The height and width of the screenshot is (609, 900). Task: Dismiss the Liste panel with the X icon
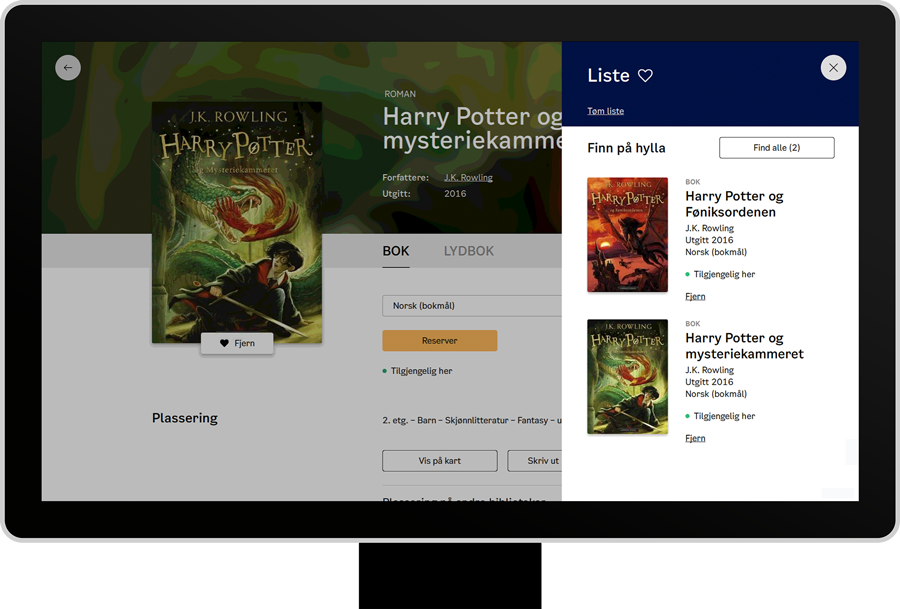pyautogui.click(x=833, y=67)
